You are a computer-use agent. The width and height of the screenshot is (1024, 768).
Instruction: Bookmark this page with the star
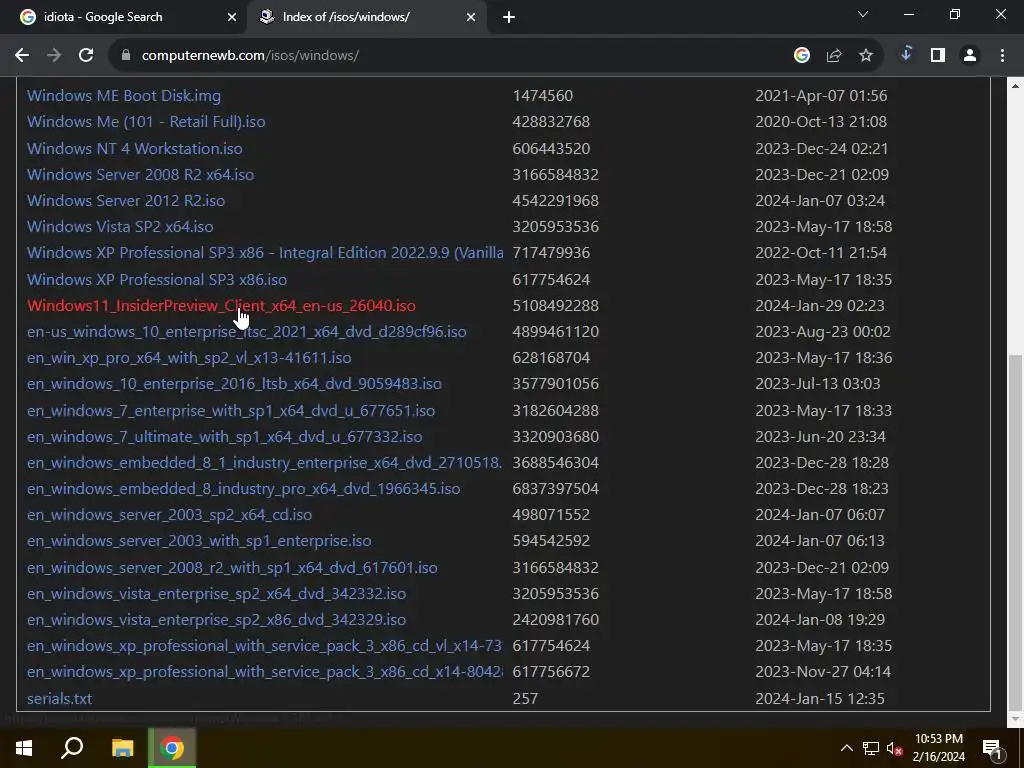click(866, 56)
